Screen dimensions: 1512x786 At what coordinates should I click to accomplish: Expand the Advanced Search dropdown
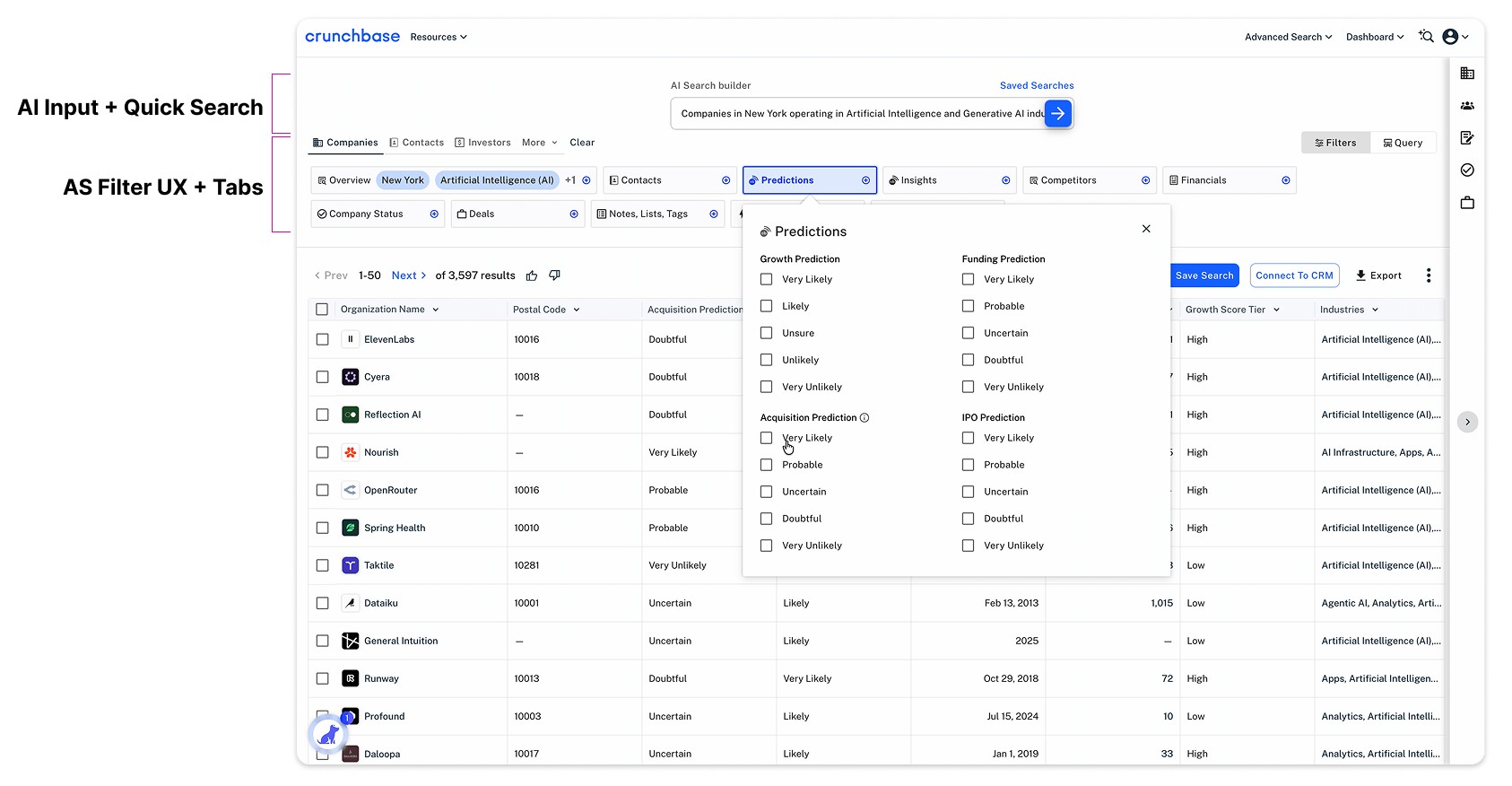1288,37
